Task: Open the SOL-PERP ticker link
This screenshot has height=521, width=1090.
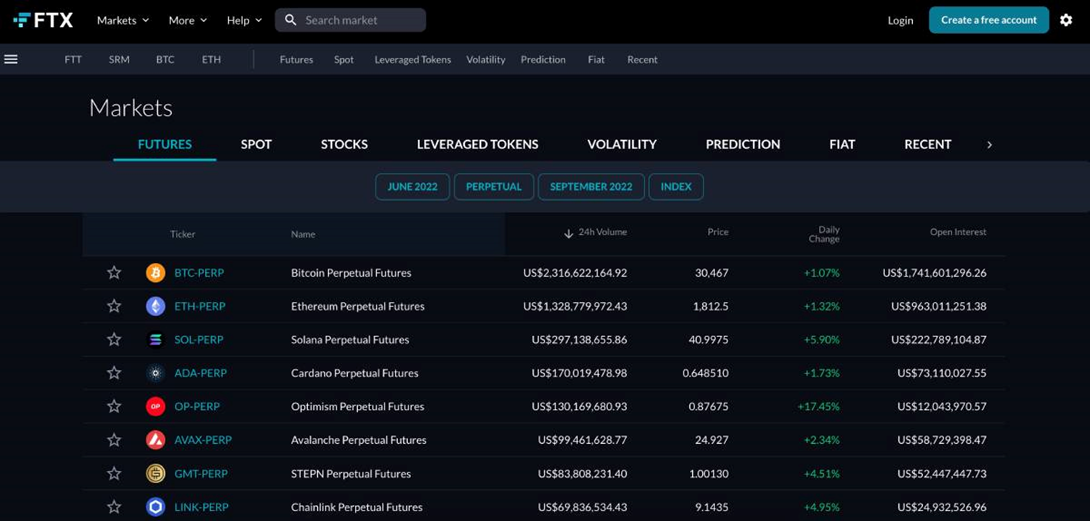Action: (199, 340)
